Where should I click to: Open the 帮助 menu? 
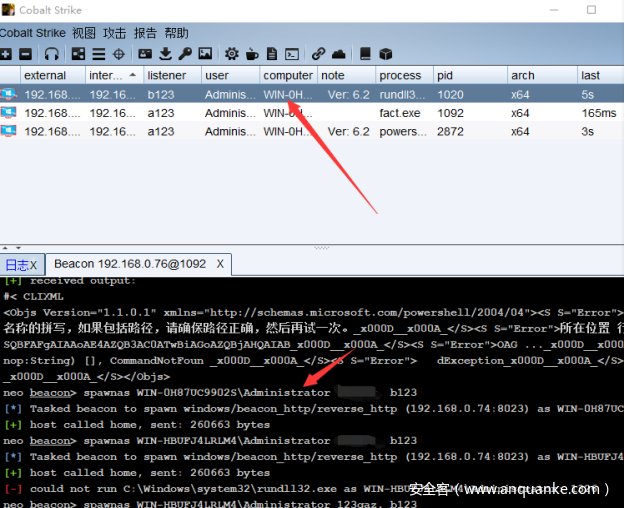[x=176, y=33]
